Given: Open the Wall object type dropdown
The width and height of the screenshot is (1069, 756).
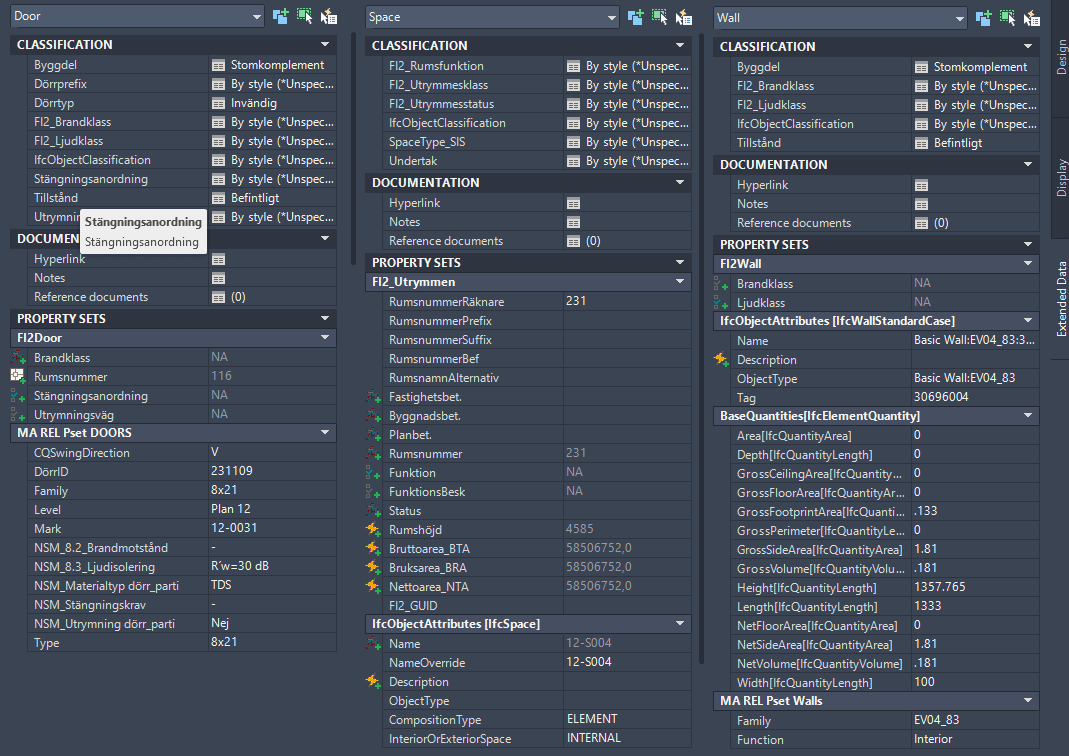Looking at the screenshot, I should (841, 18).
